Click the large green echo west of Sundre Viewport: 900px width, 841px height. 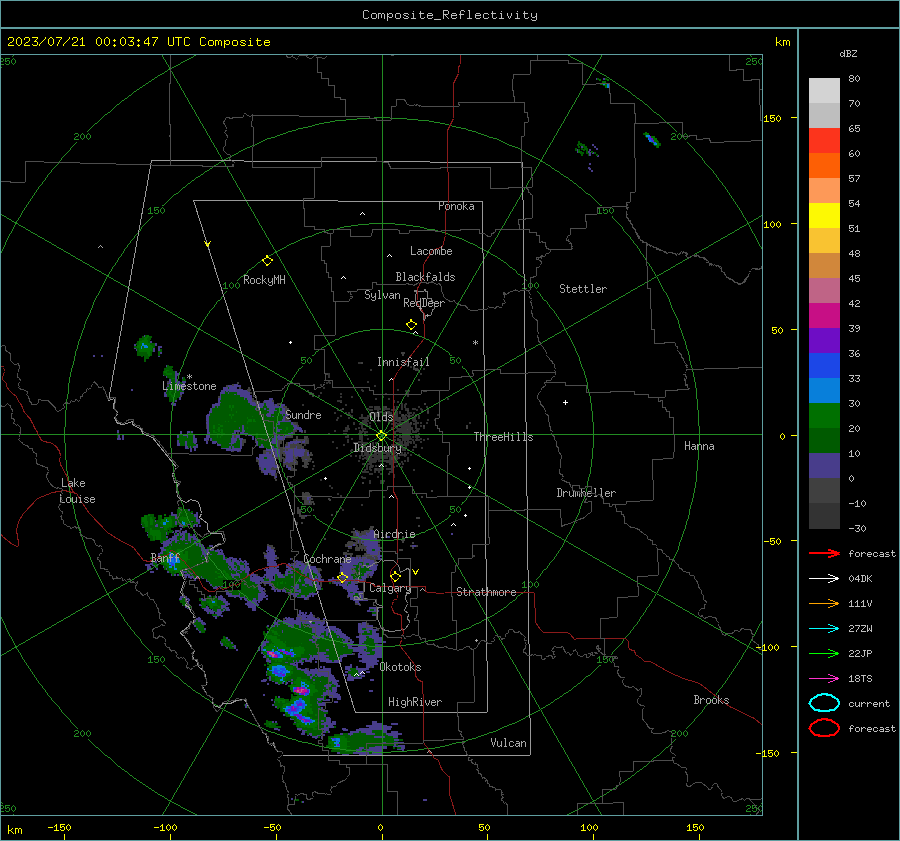point(232,418)
